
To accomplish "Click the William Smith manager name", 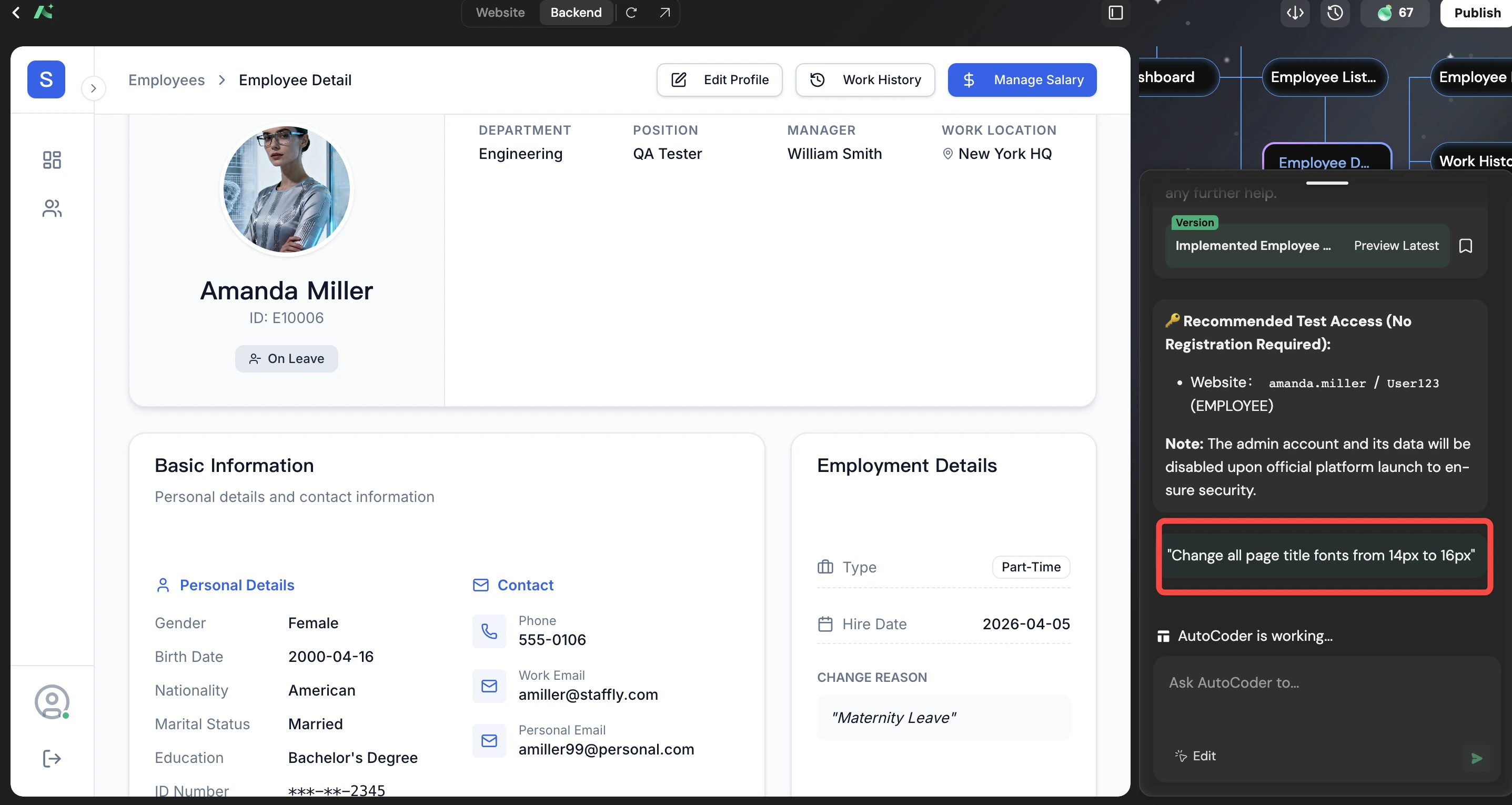I will coord(834,153).
